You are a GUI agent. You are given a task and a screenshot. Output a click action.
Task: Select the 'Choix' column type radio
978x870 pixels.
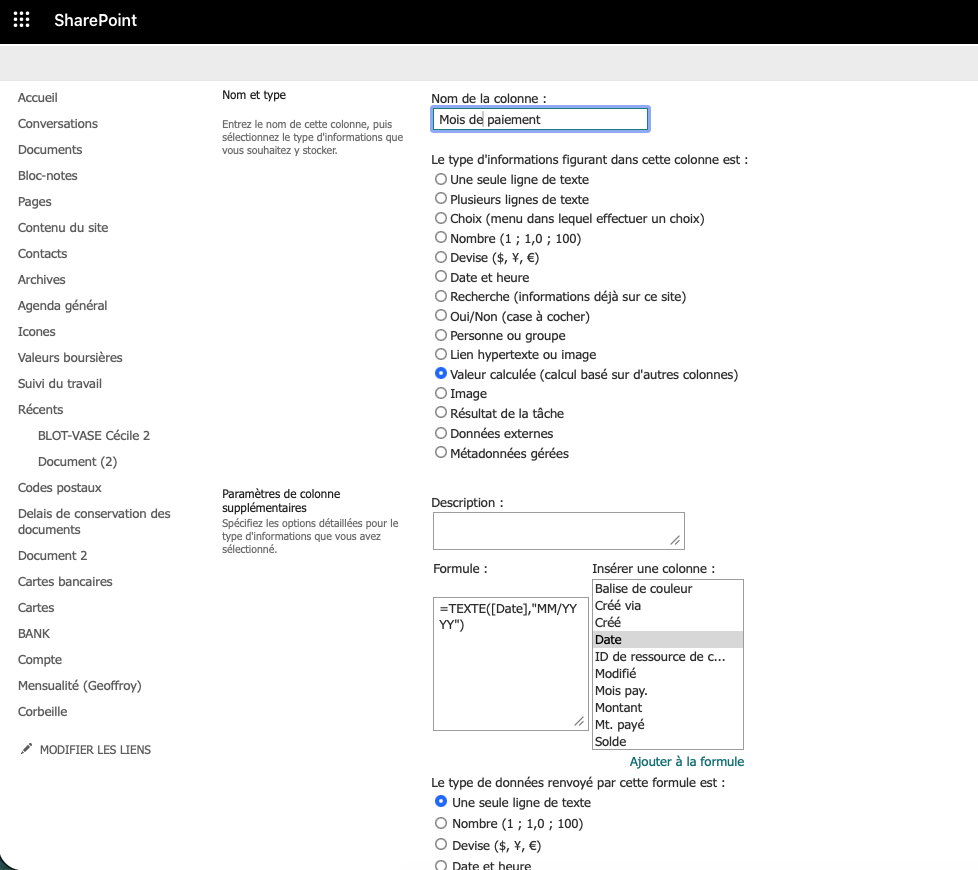[441, 218]
